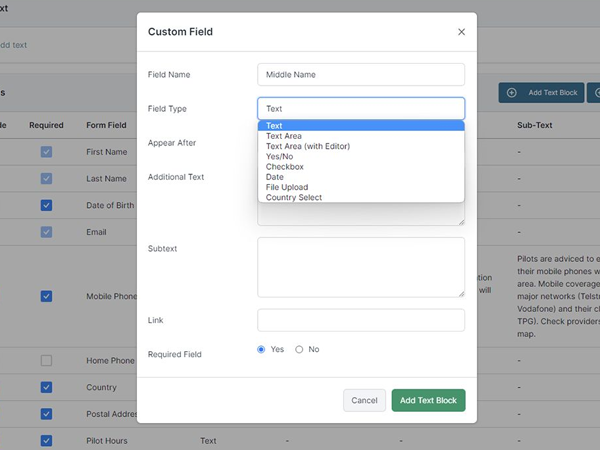Click into the Field Name input
600x450 pixels.
point(360,74)
